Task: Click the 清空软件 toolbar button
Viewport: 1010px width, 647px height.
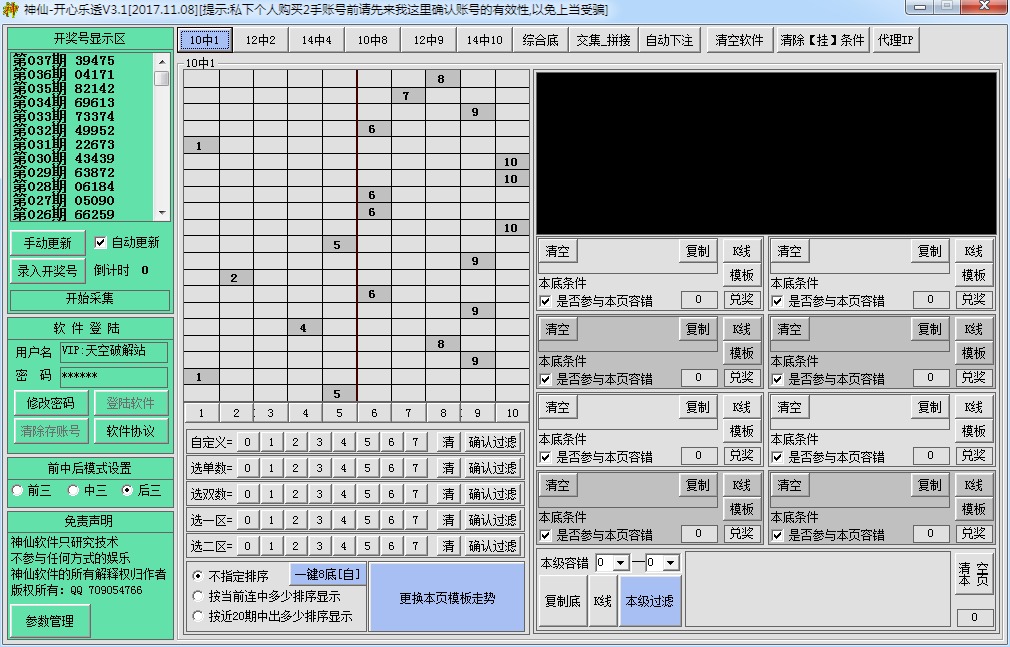Action: 740,39
